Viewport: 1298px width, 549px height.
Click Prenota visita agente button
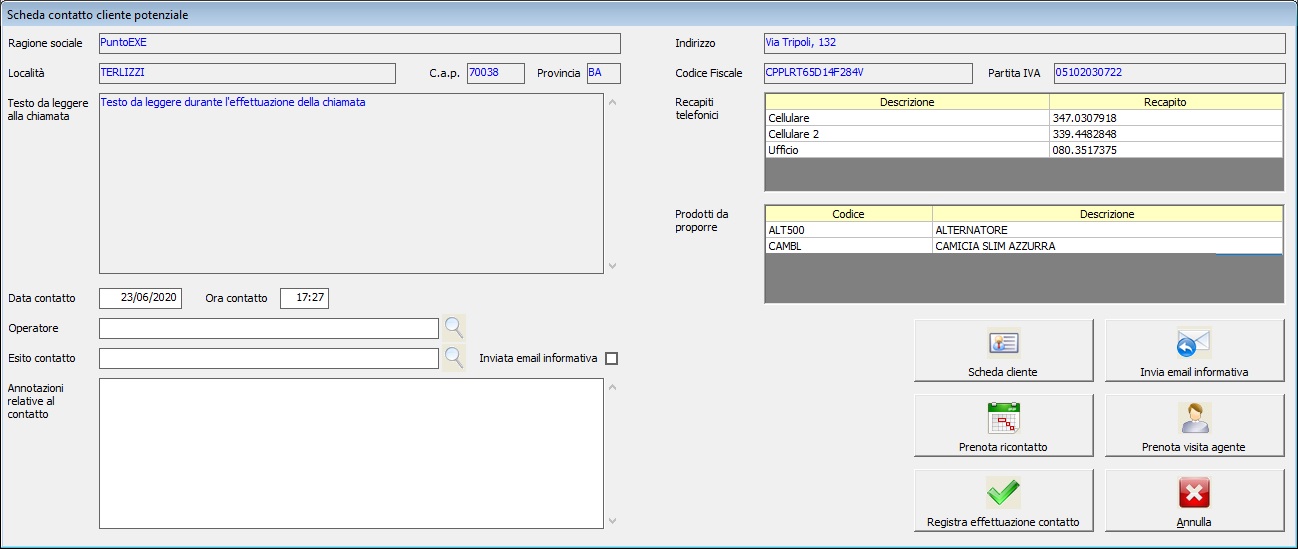[x=1194, y=426]
